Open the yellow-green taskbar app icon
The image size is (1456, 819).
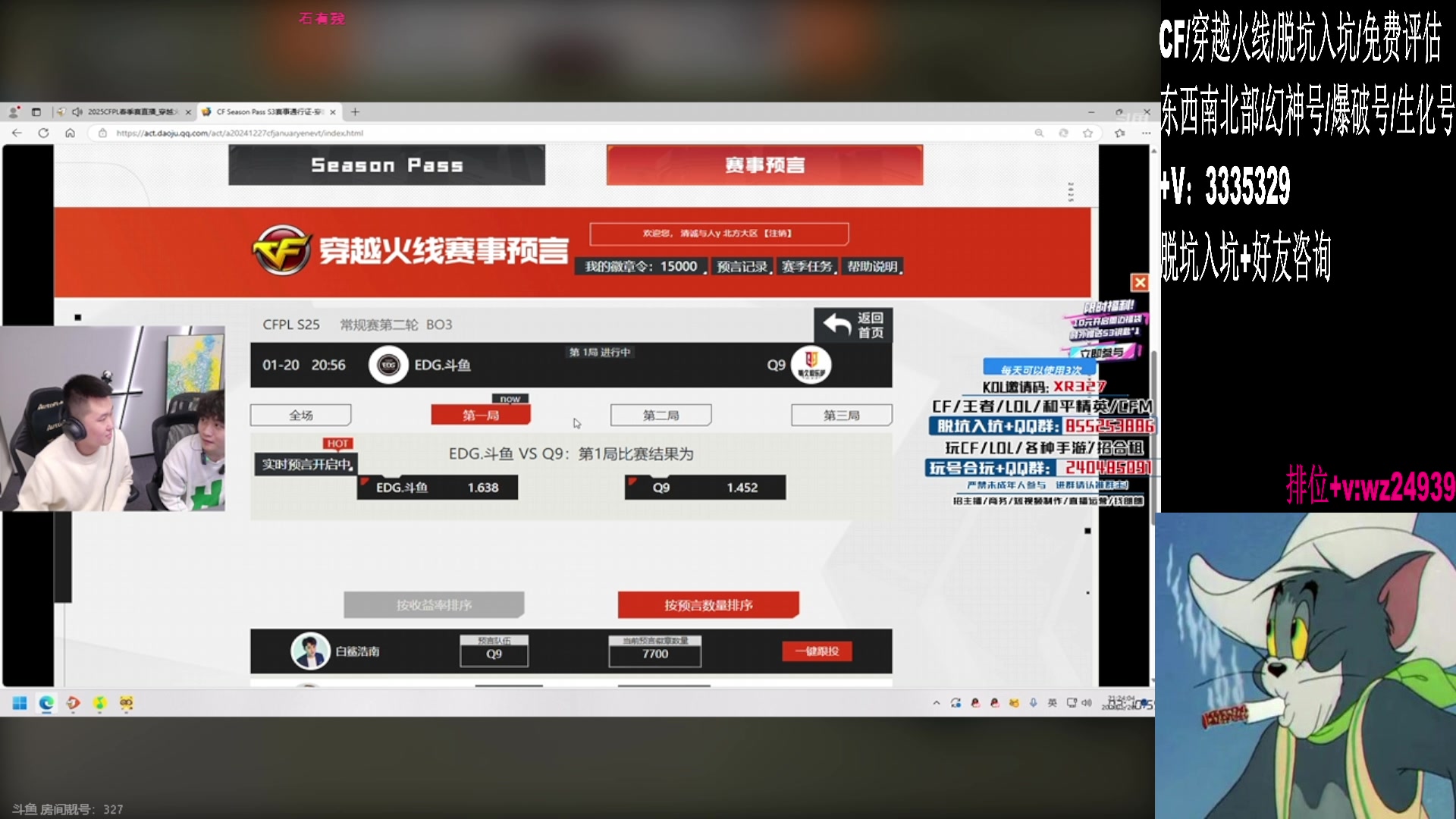point(99,703)
